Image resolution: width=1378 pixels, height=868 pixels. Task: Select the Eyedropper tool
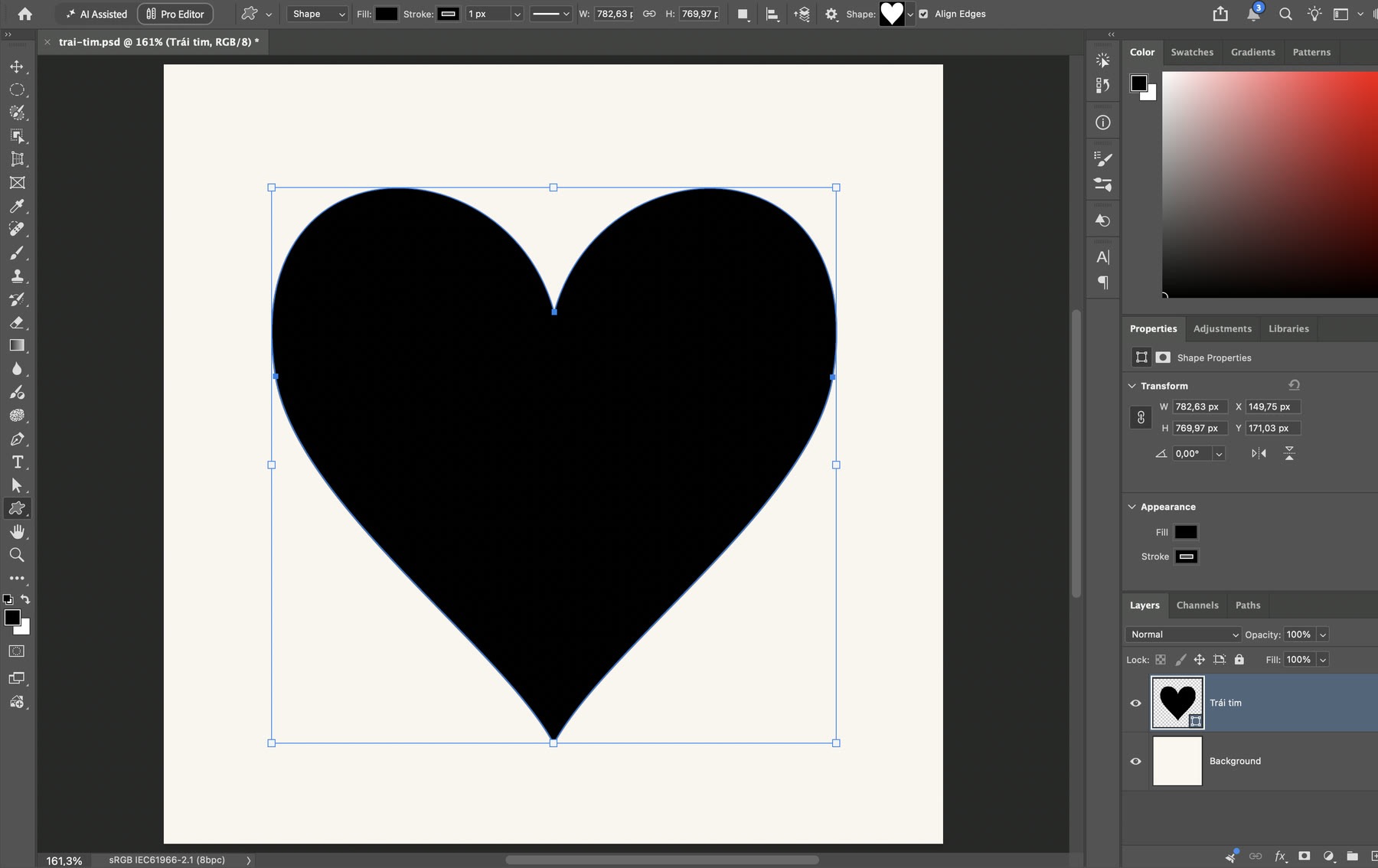pos(17,206)
